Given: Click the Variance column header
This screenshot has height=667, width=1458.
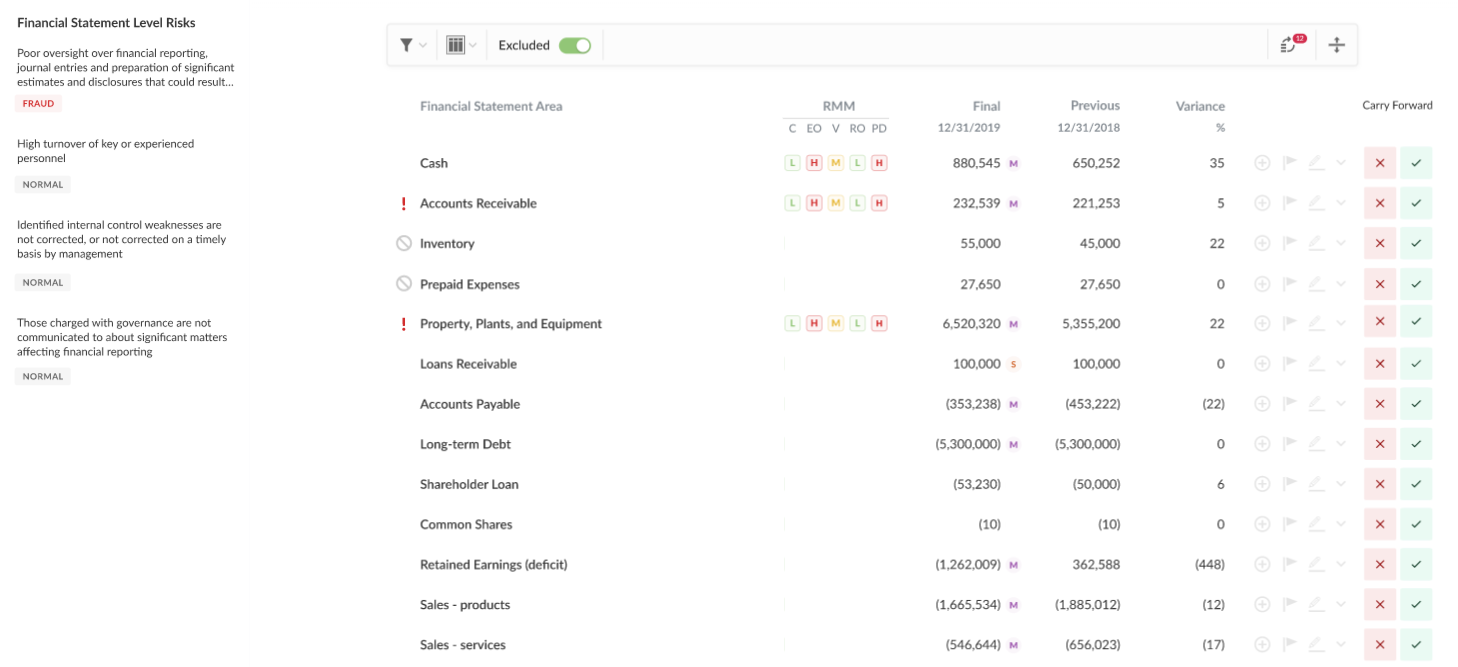Looking at the screenshot, I should 1200,106.
